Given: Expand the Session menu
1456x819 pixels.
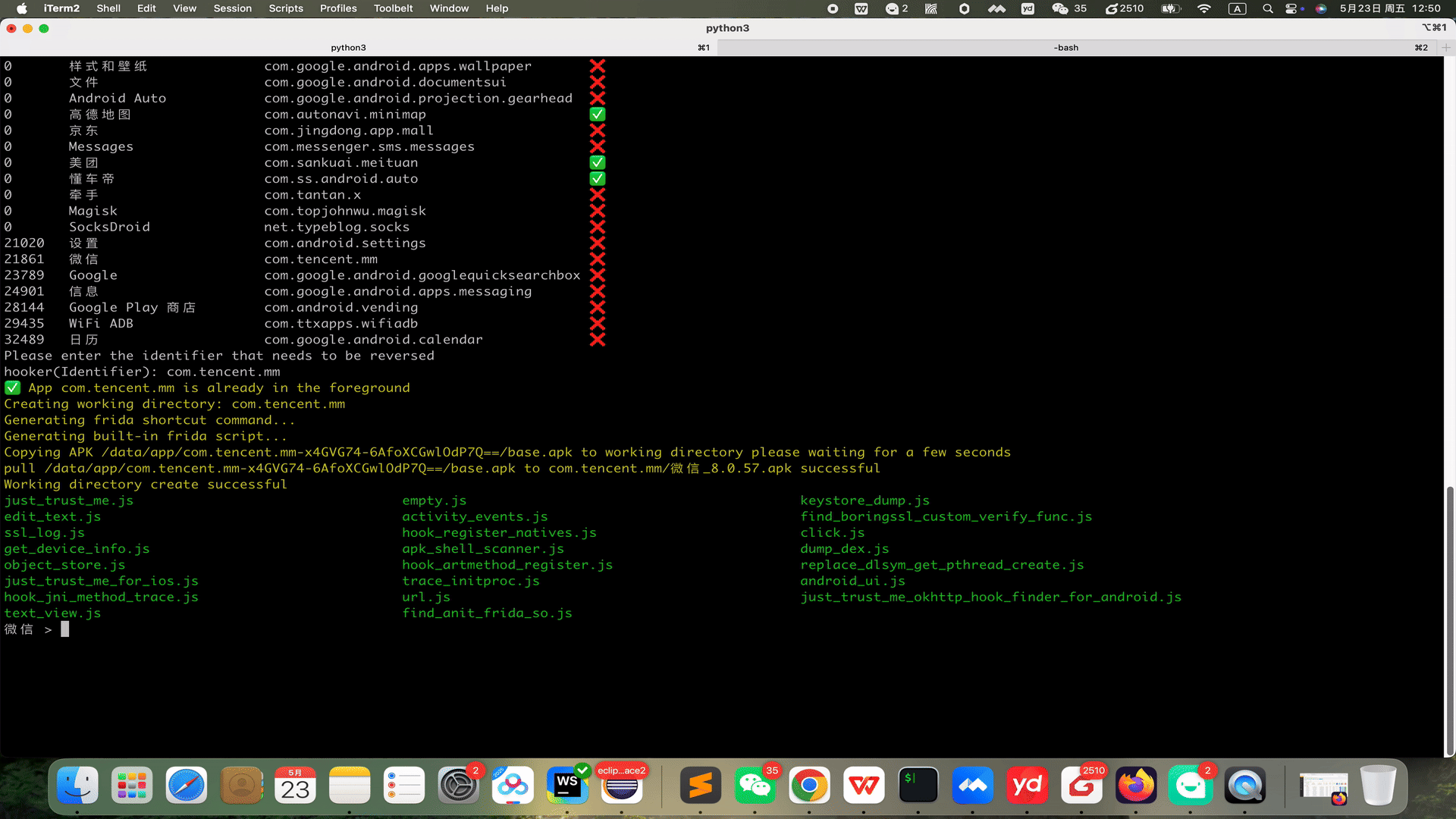Looking at the screenshot, I should click(232, 8).
